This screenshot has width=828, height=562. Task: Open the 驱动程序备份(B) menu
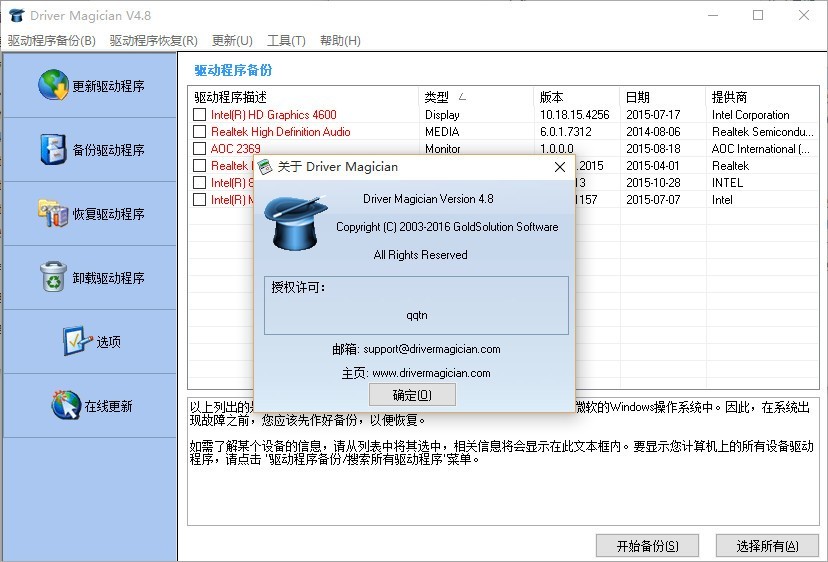(52, 41)
